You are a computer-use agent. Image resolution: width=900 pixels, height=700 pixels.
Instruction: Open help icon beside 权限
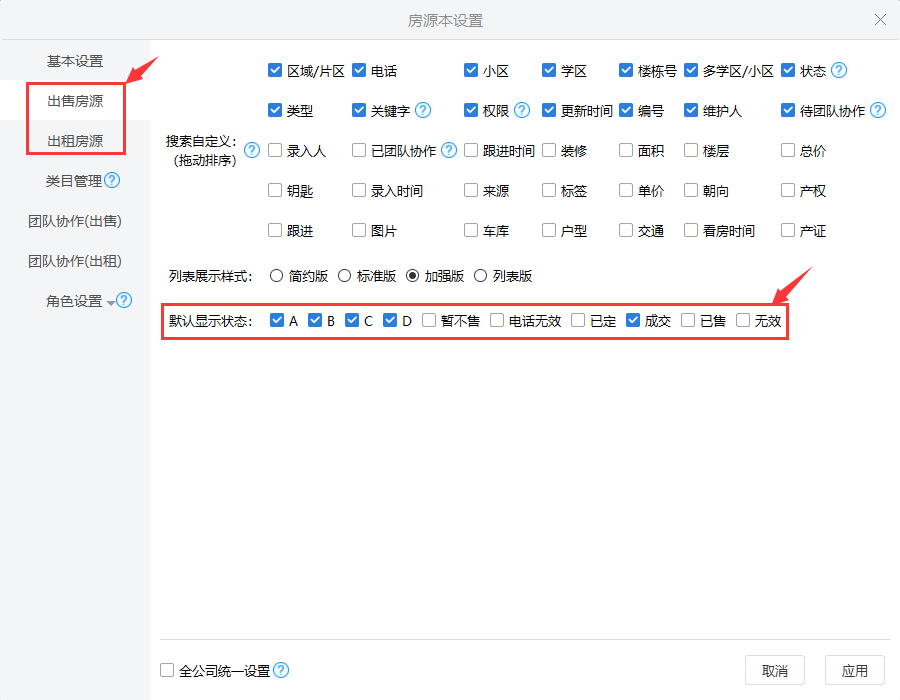click(x=521, y=110)
